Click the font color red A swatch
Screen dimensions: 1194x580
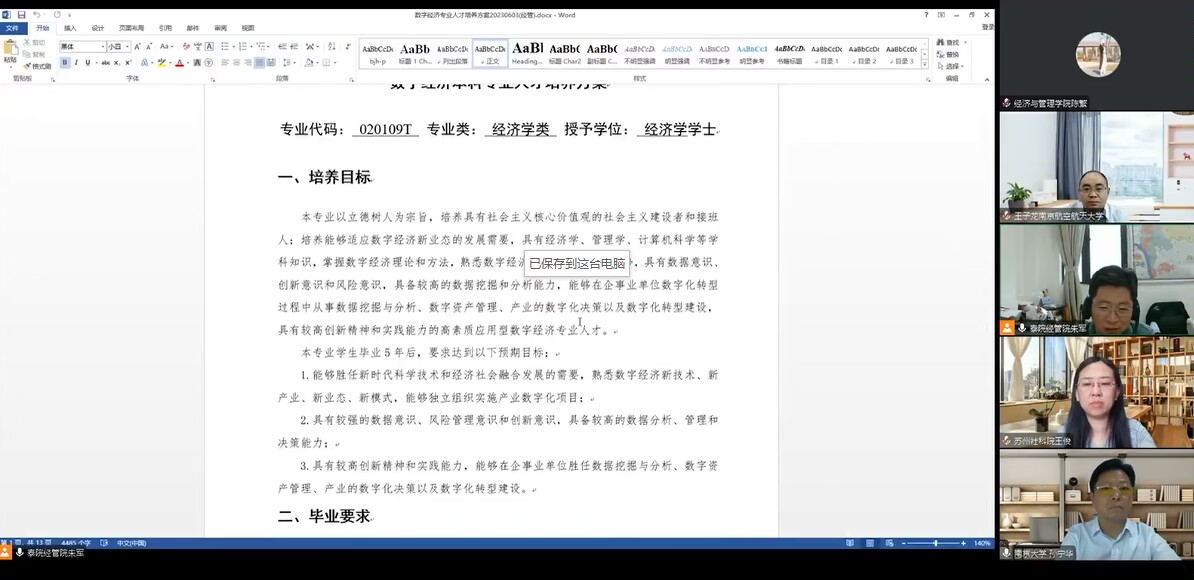tap(180, 63)
